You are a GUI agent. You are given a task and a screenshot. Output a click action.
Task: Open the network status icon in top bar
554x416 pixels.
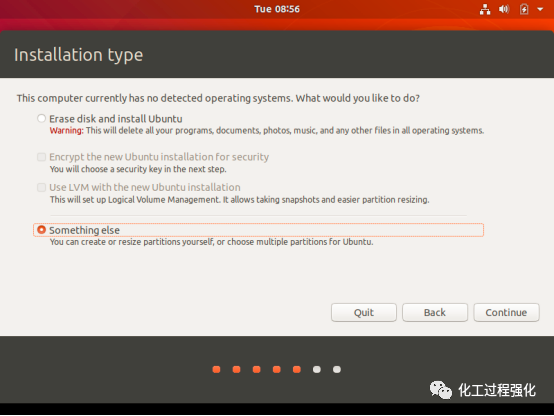(485, 9)
